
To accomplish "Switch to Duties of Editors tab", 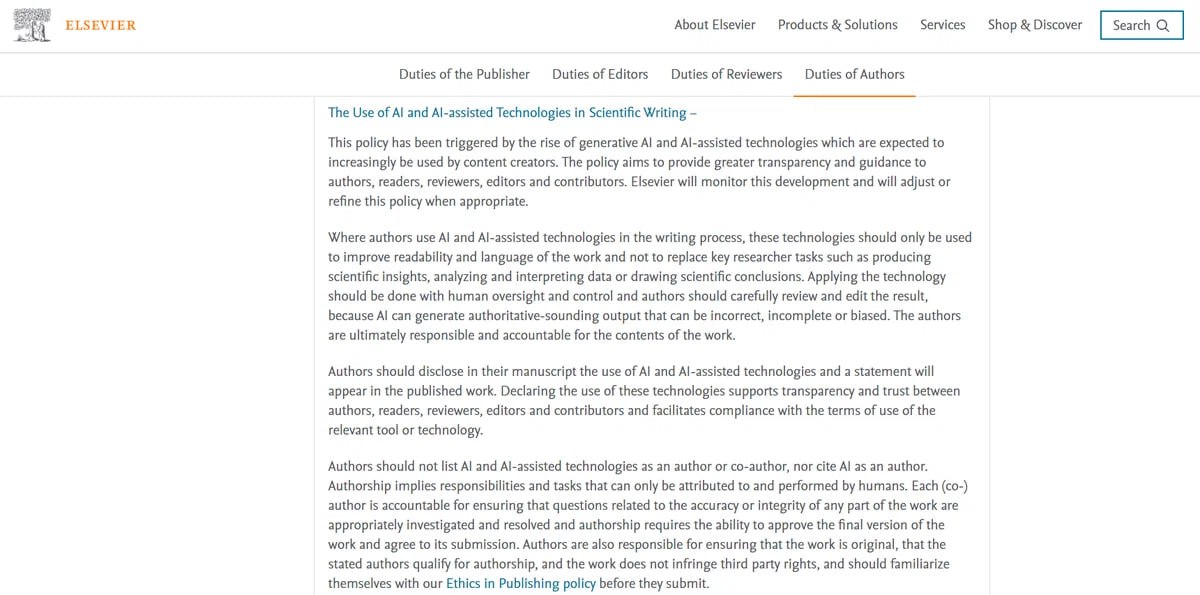I will click(600, 74).
